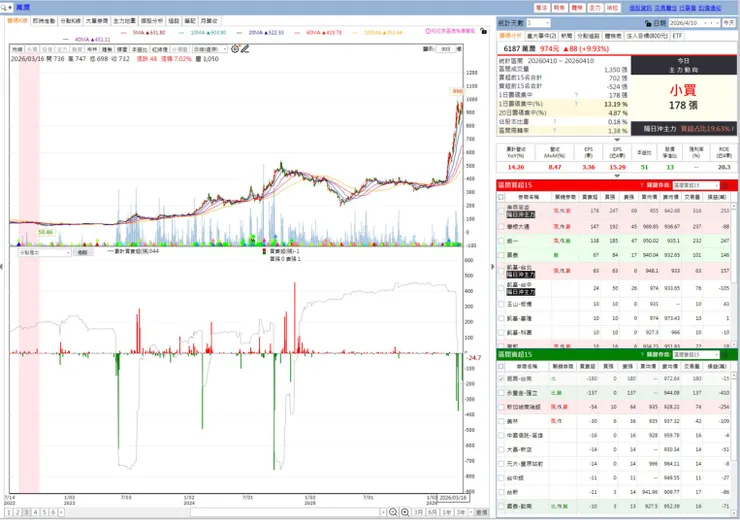Viewport: 740px width, 520px height.
Task: Open chart settings gear icon
Action: click(x=235, y=49)
